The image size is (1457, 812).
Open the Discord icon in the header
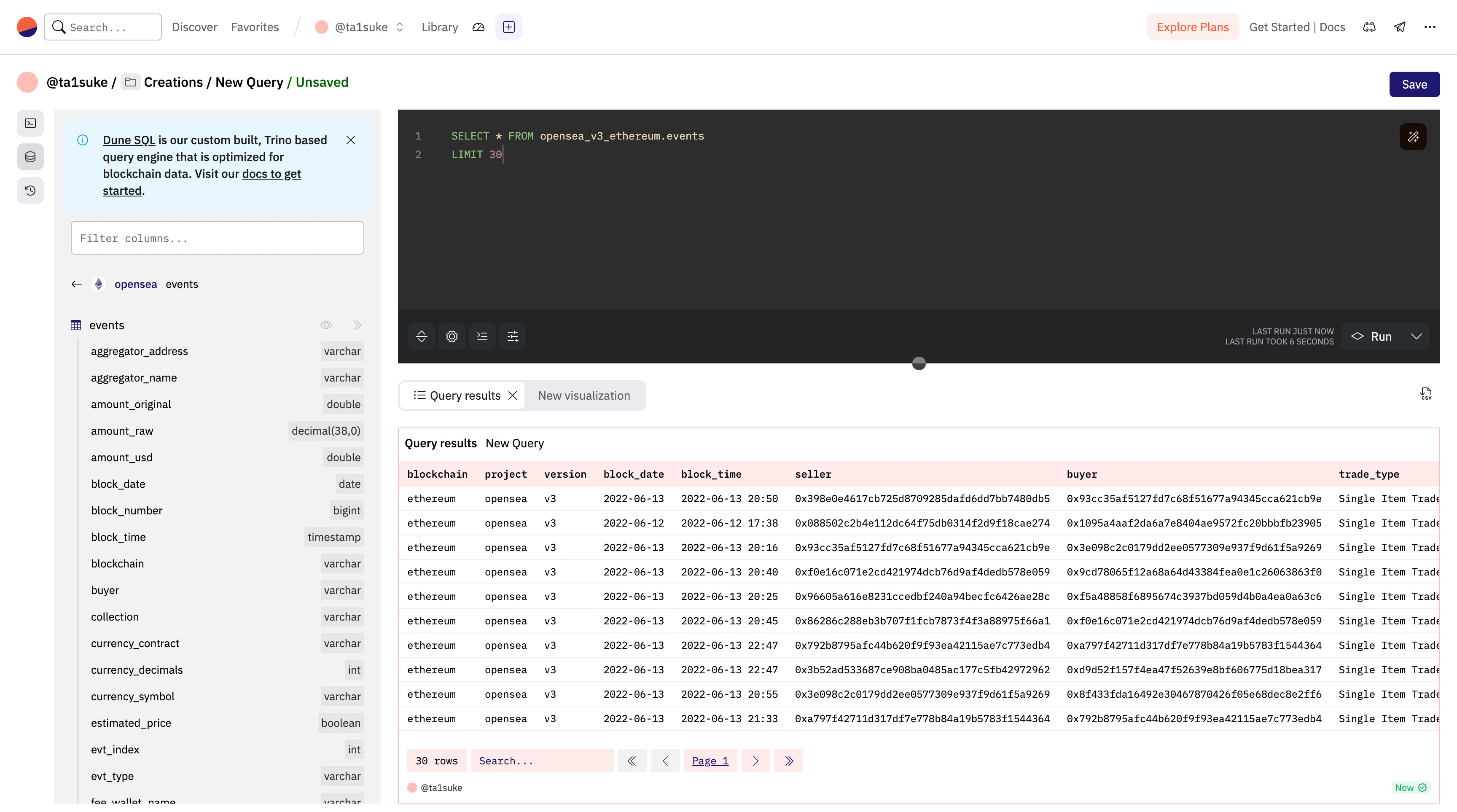(1369, 27)
